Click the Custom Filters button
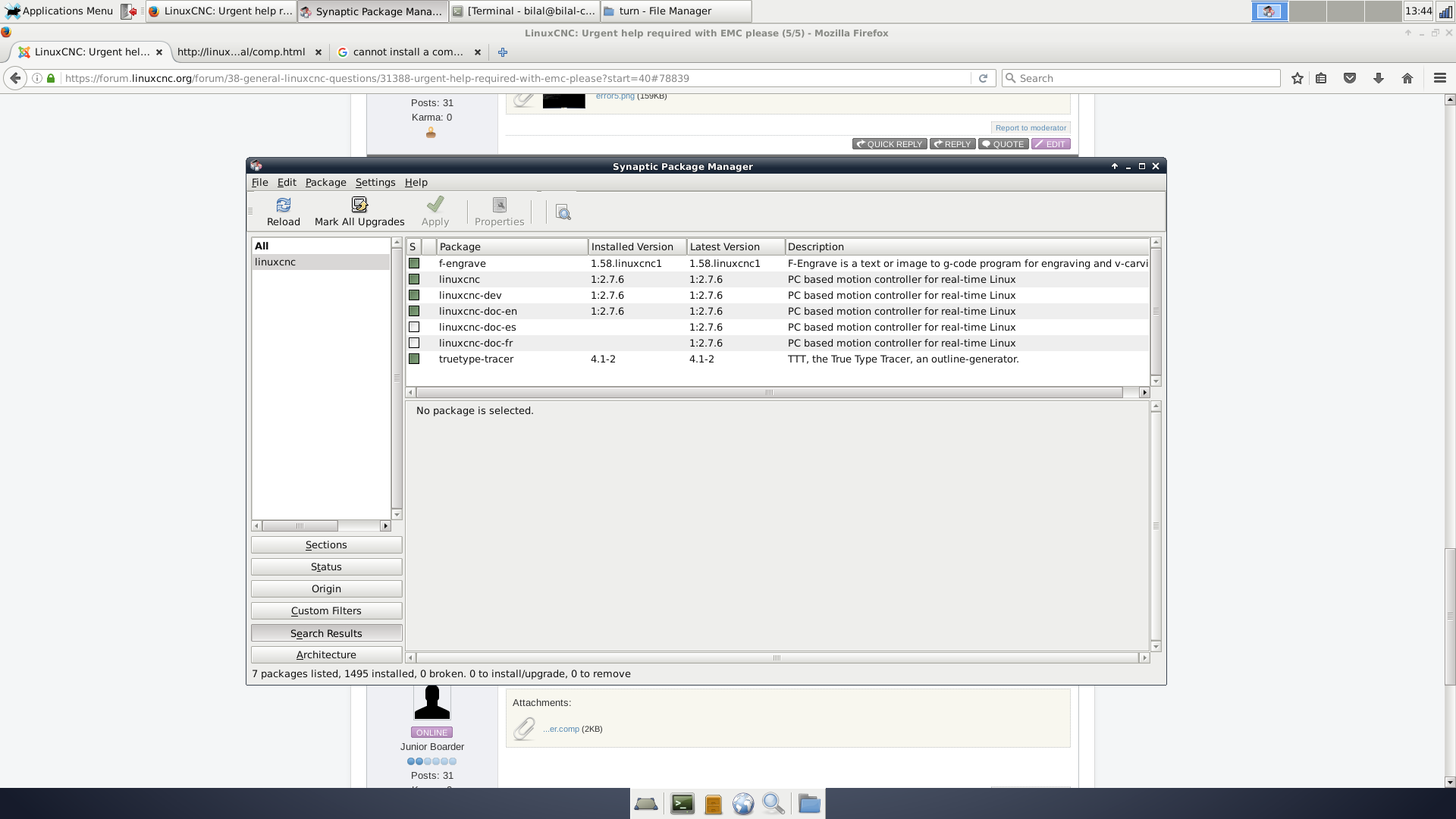The image size is (1456, 819). (326, 611)
